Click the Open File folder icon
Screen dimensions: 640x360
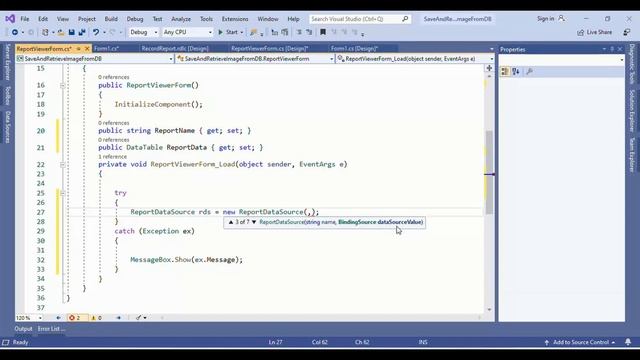click(61, 32)
